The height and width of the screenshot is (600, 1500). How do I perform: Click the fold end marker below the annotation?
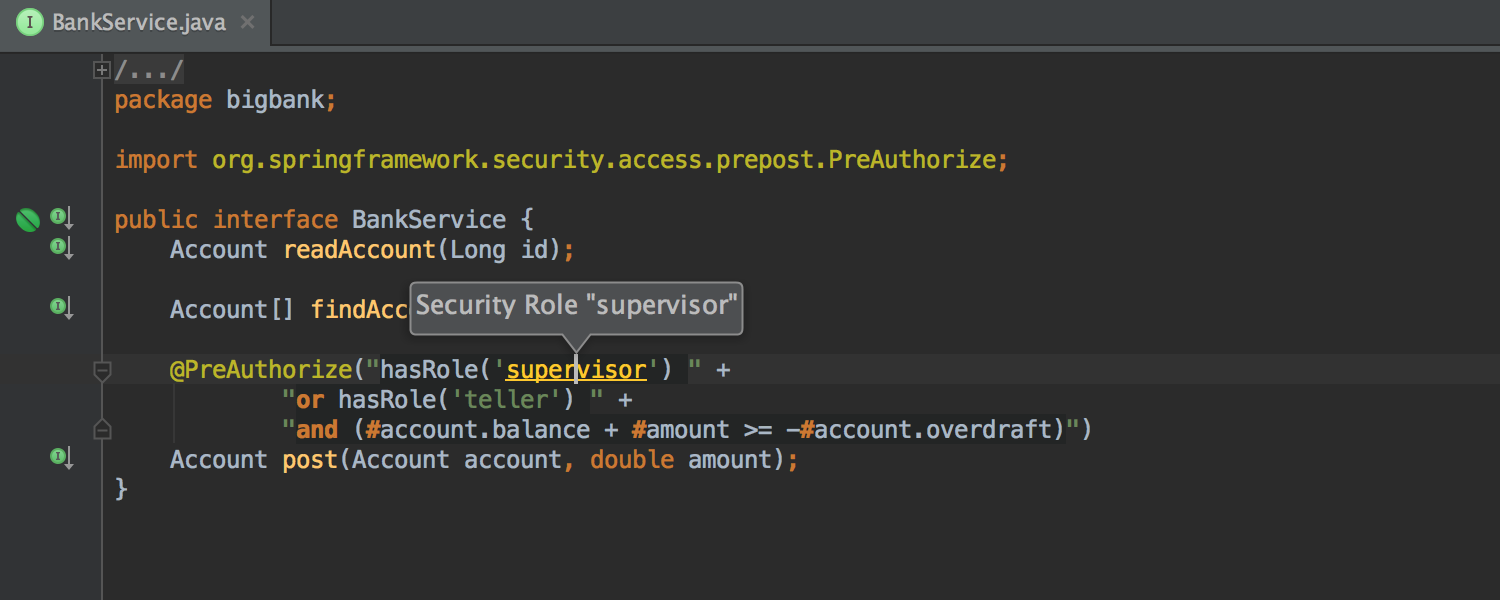[101, 429]
